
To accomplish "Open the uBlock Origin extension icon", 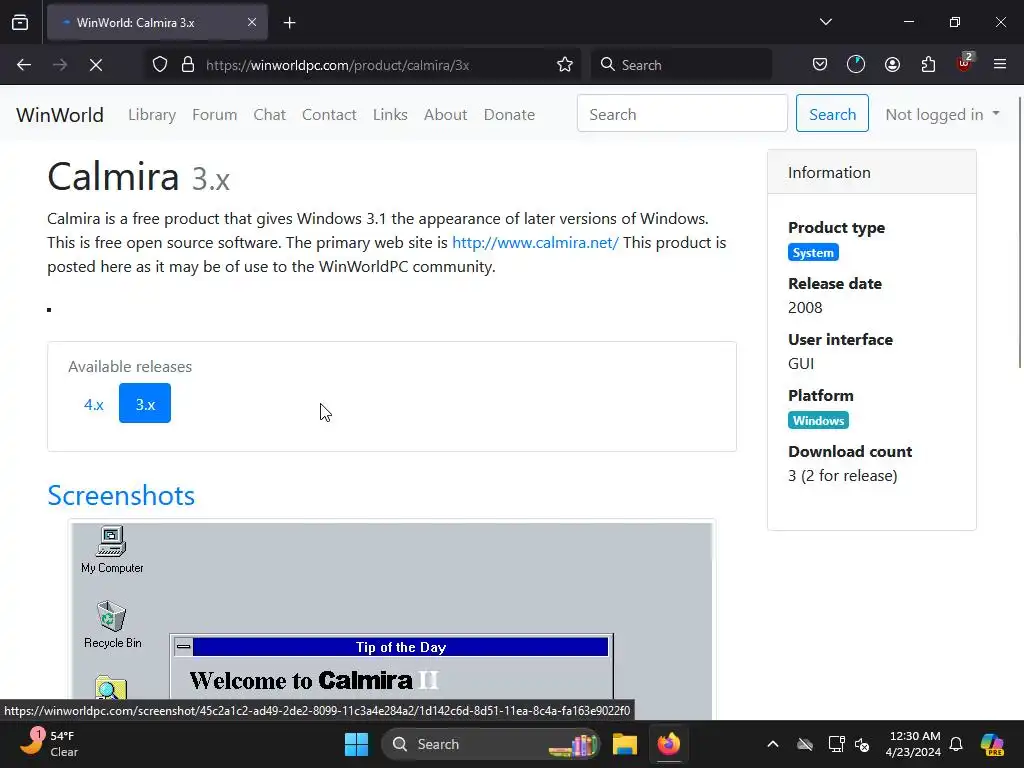I will coord(965,63).
